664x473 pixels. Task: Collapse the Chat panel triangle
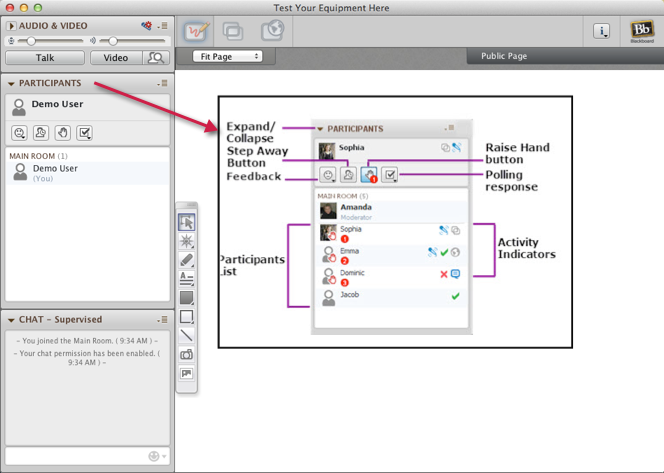point(11,320)
